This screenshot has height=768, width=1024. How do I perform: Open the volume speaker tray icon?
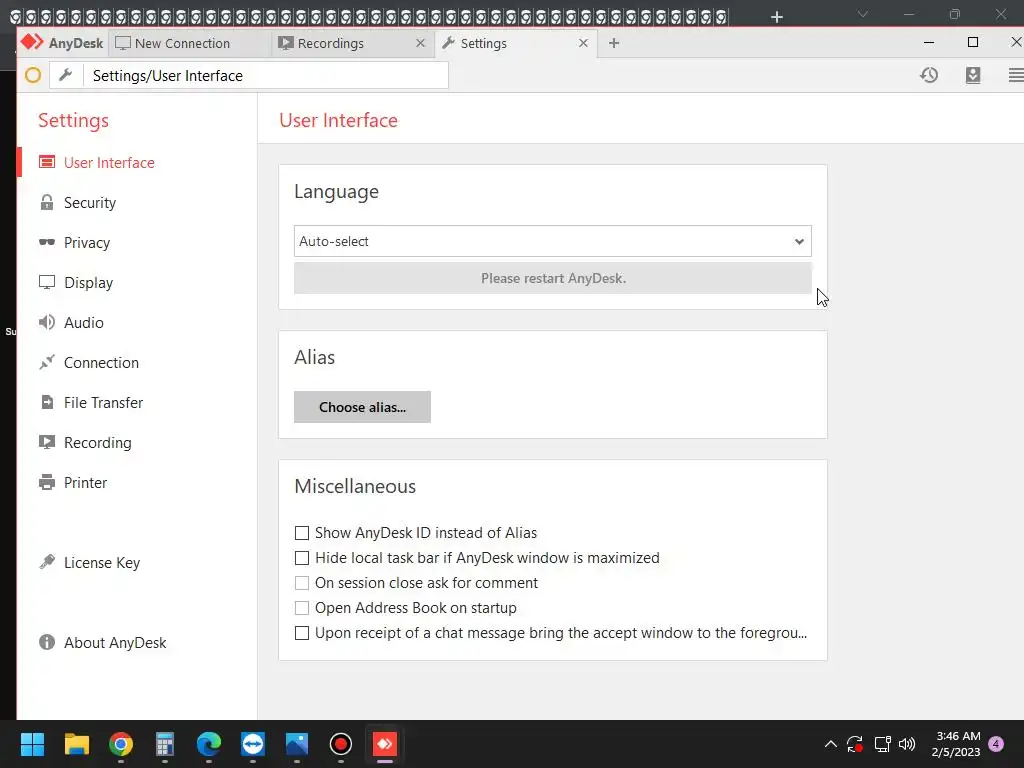(x=907, y=744)
